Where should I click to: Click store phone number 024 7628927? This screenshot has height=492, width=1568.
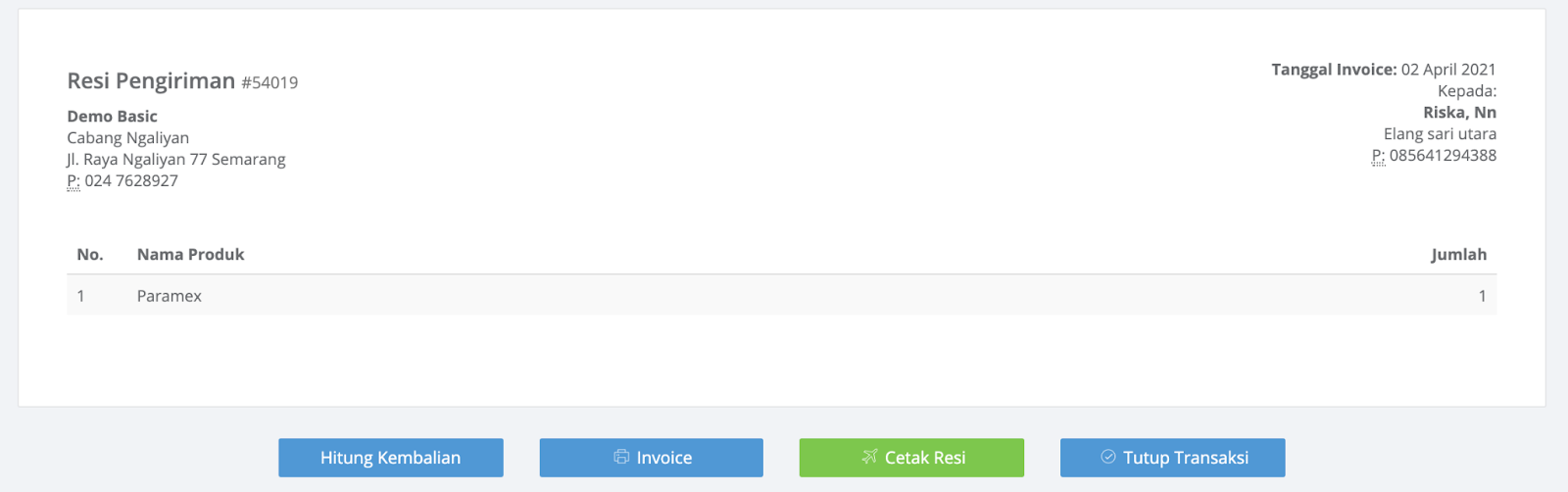(131, 181)
